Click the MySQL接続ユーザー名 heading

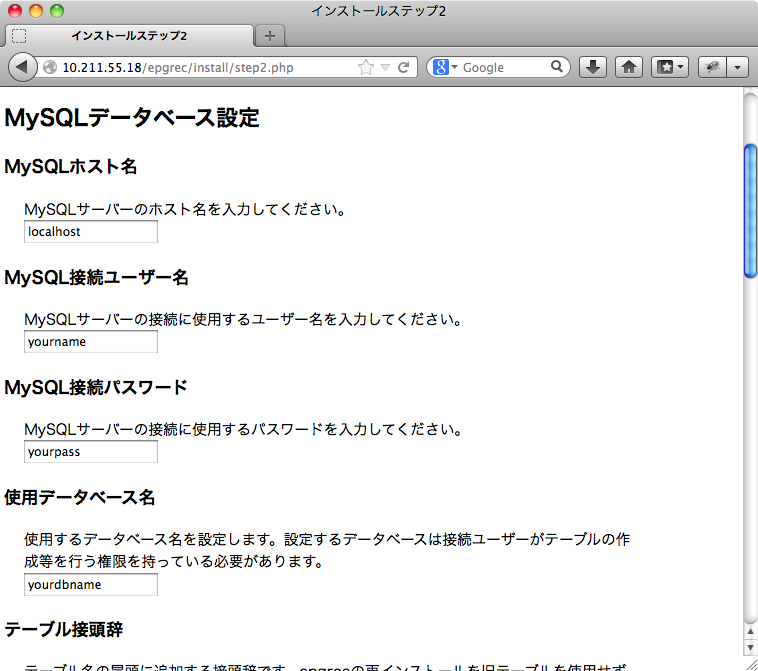[96, 277]
